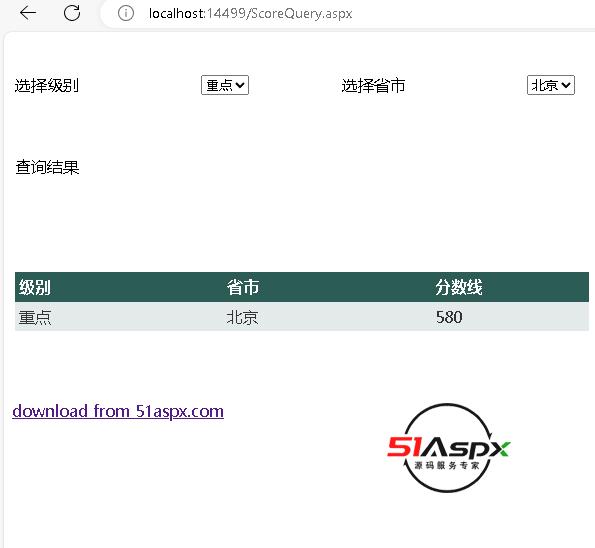Click the chevron arrow of 北京 select
The width and height of the screenshot is (595, 548).
point(565,85)
